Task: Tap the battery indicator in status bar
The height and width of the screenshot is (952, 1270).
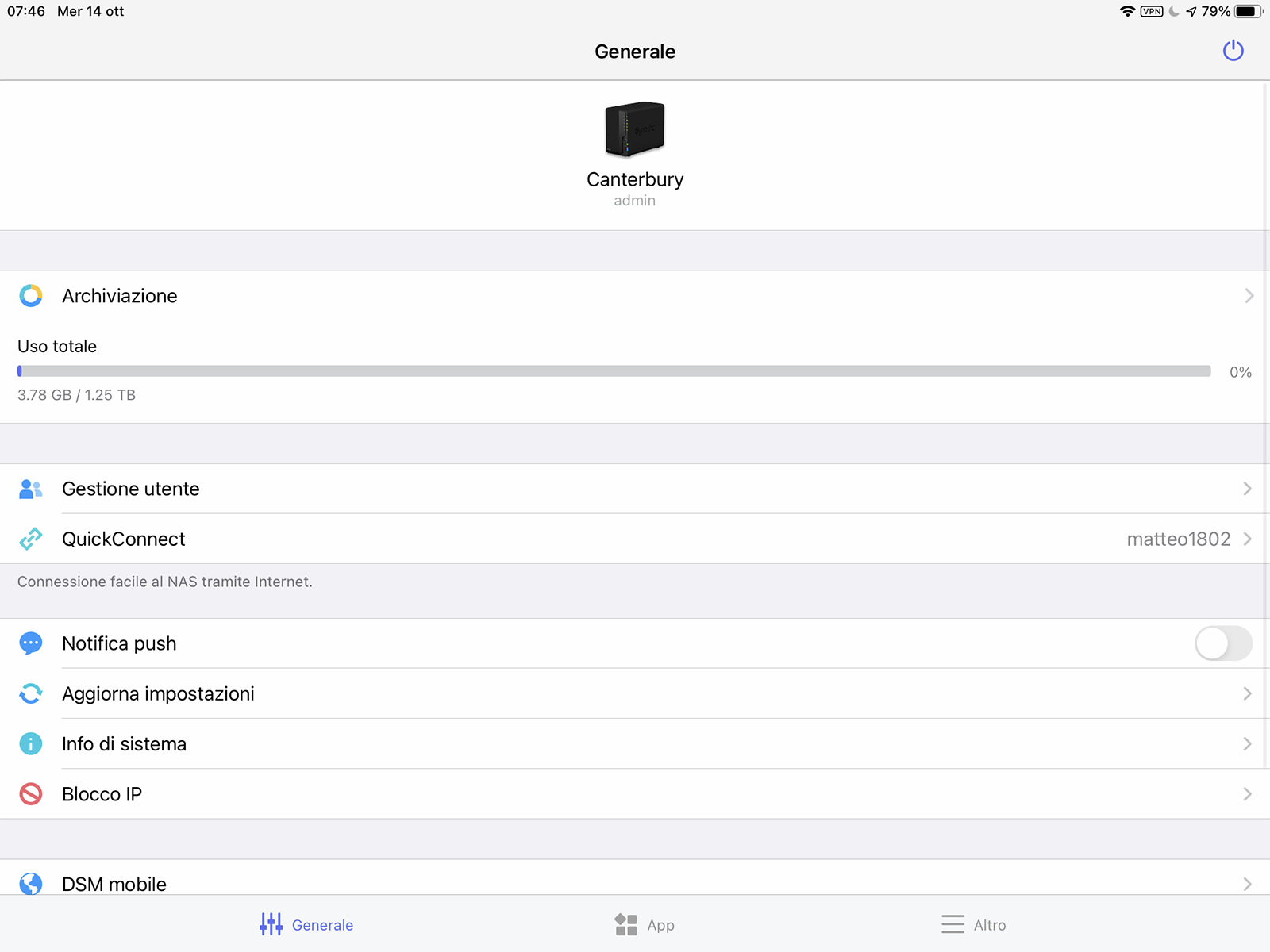Action: (x=1249, y=11)
